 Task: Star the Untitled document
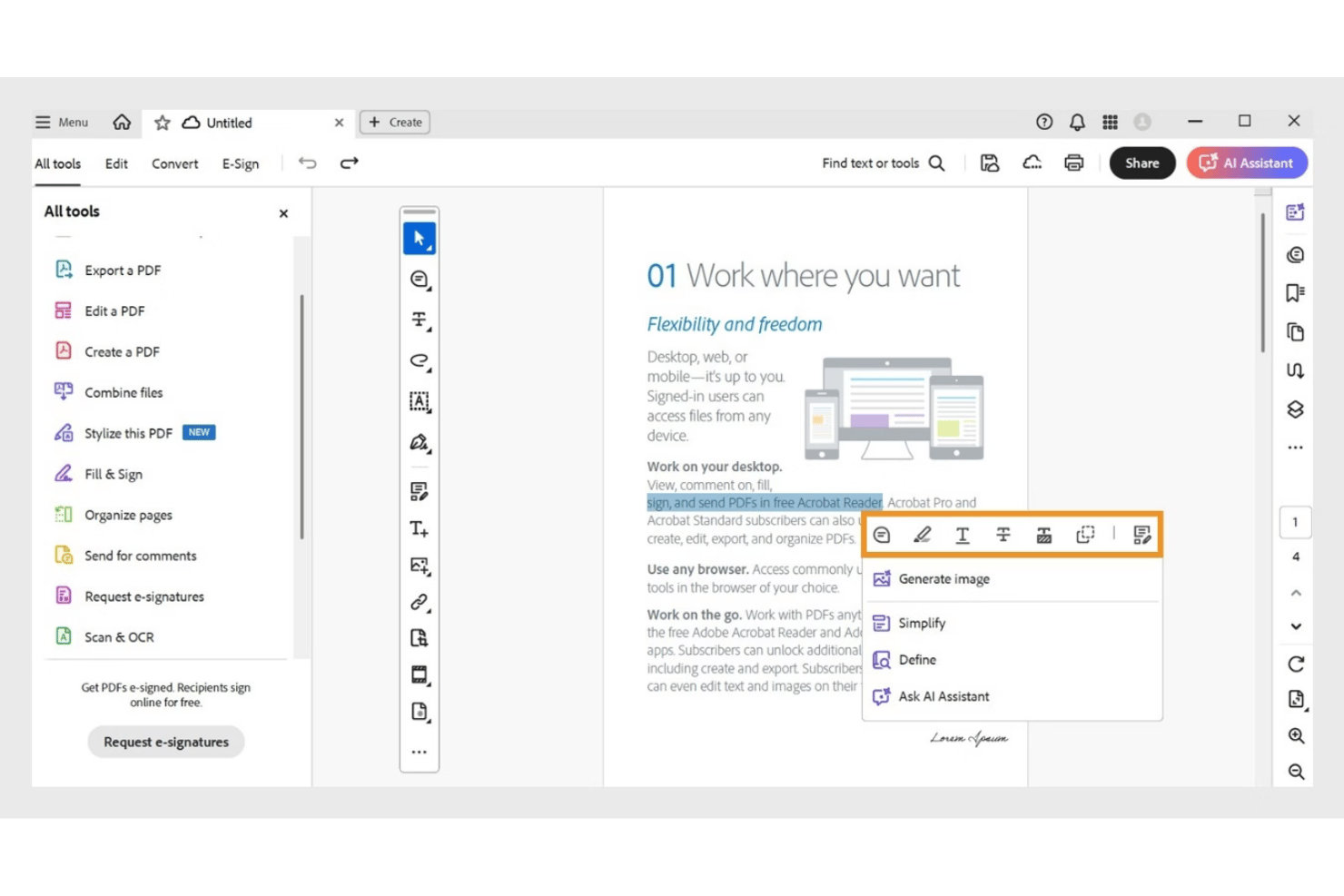pos(163,123)
